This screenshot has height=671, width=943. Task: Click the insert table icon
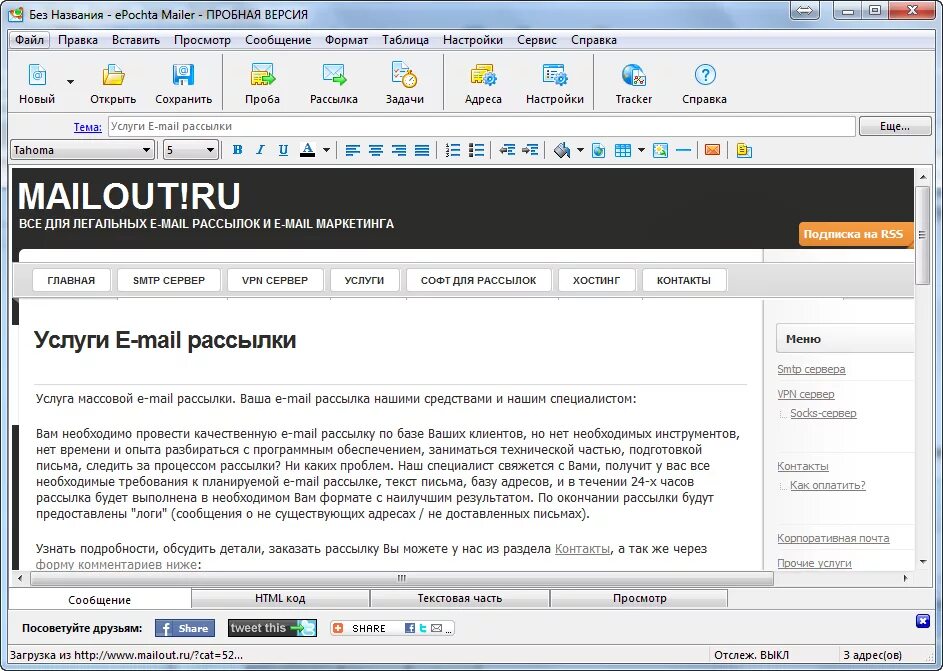(x=623, y=150)
